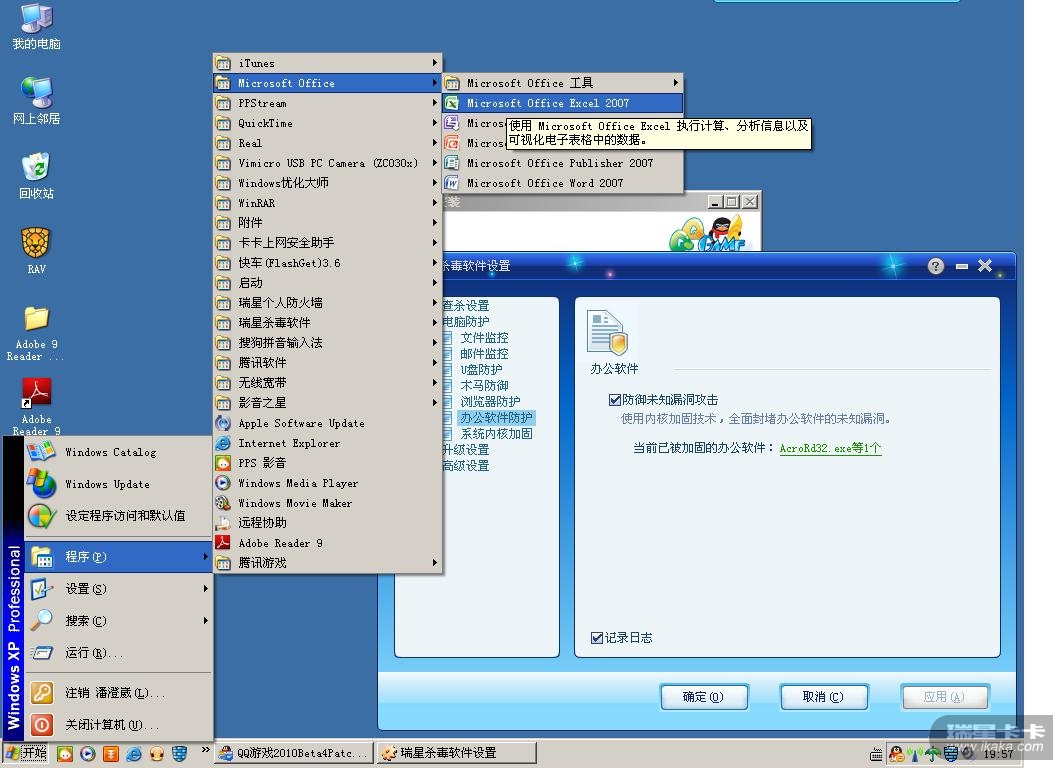Open Network Neighborhood desktop icon
The height and width of the screenshot is (768, 1064).
pyautogui.click(x=37, y=100)
